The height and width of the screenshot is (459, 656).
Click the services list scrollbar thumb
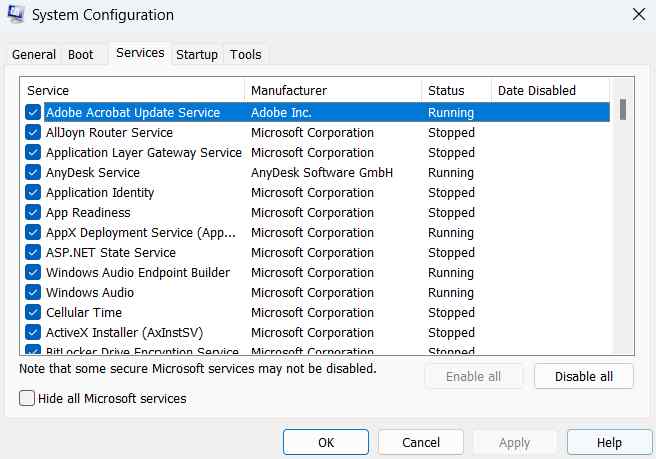(x=623, y=110)
